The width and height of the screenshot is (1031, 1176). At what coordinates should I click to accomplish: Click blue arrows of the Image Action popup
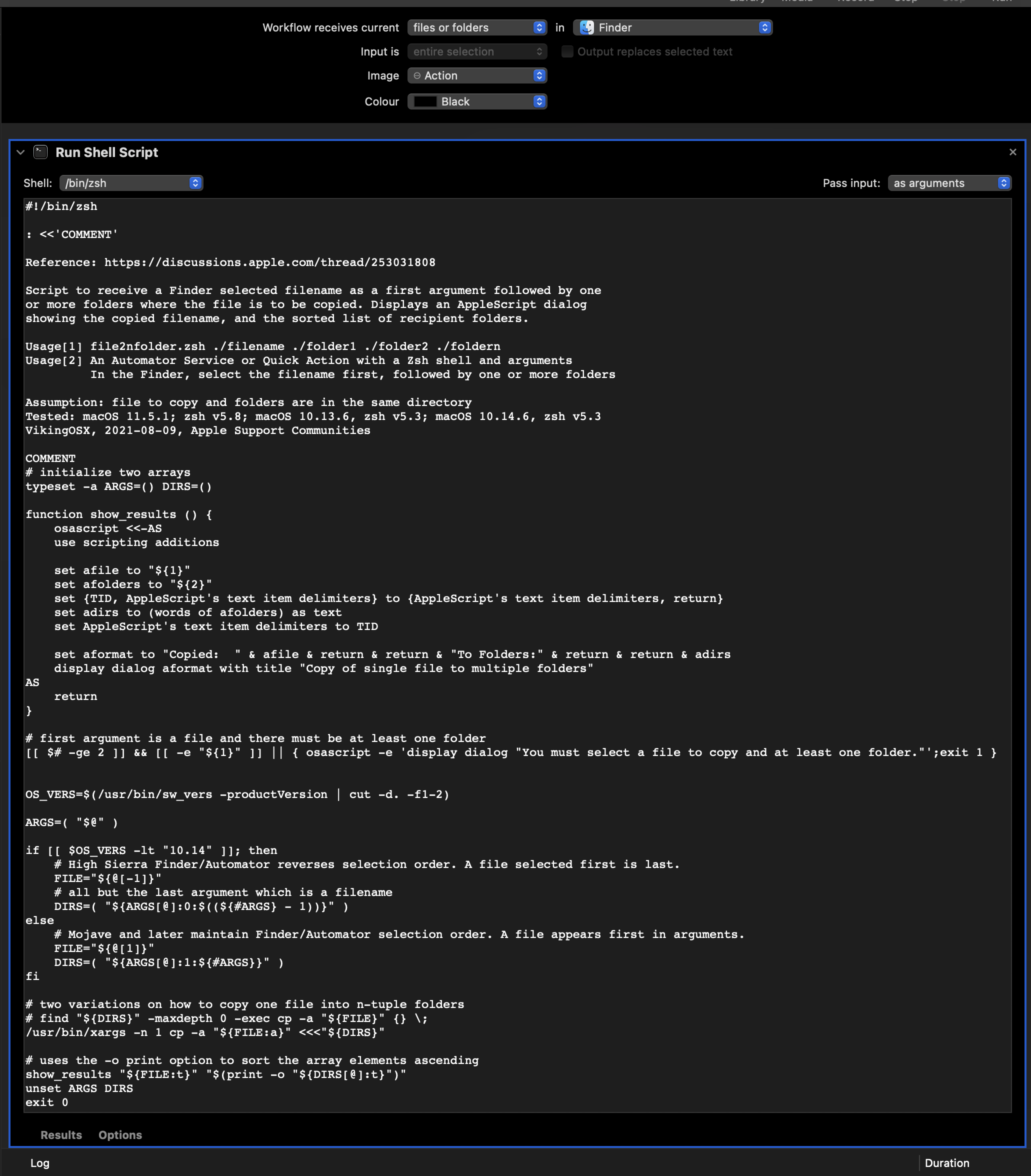click(x=538, y=75)
